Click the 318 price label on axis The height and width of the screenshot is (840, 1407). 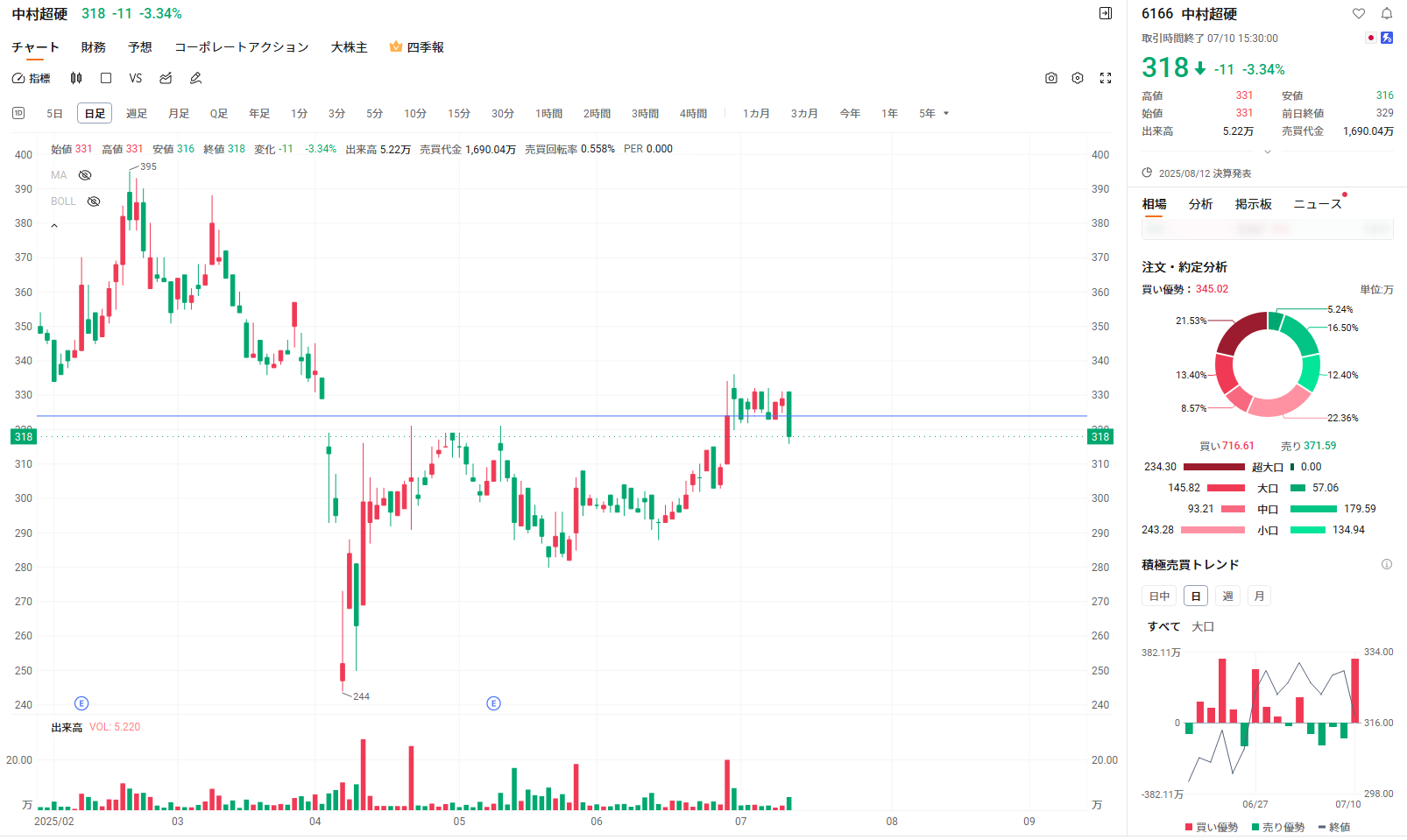click(x=24, y=436)
